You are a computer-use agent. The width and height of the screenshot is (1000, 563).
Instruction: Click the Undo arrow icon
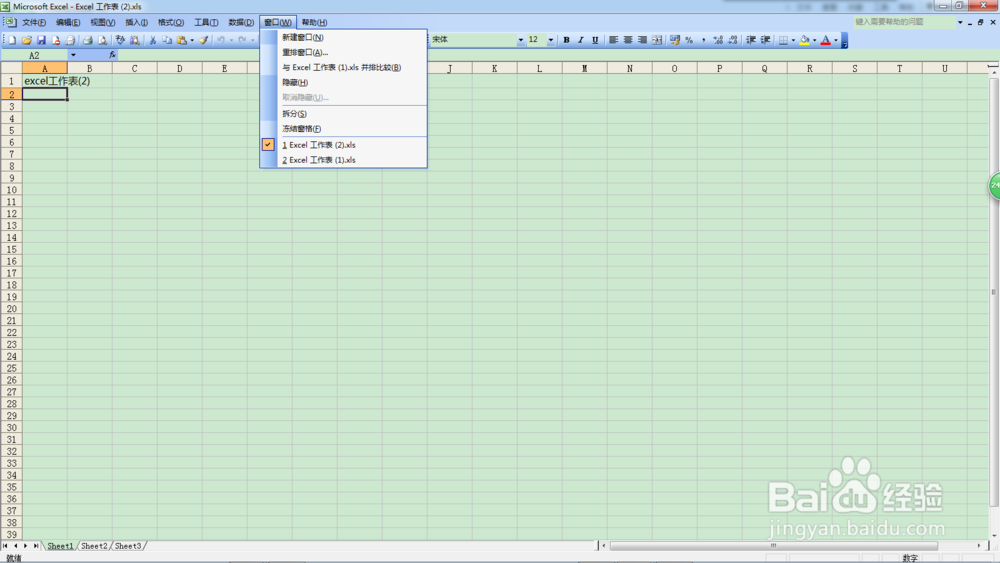221,40
